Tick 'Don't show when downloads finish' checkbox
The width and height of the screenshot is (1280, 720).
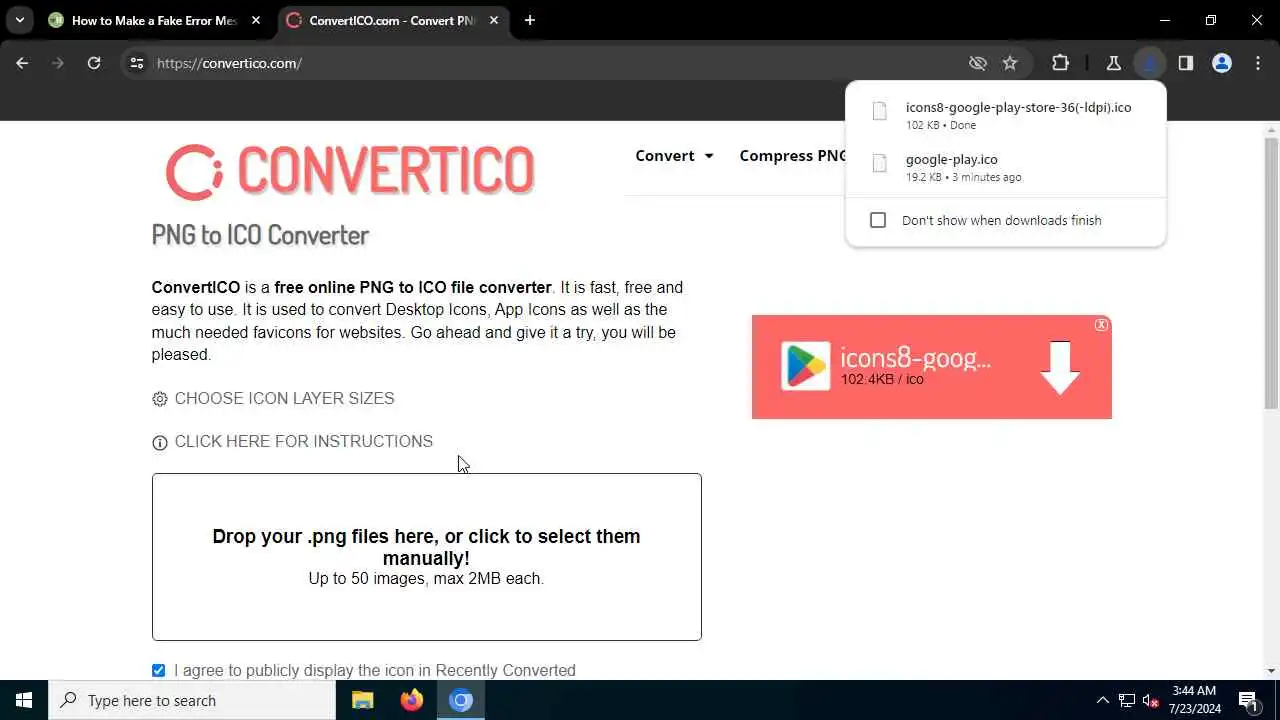[x=878, y=220]
